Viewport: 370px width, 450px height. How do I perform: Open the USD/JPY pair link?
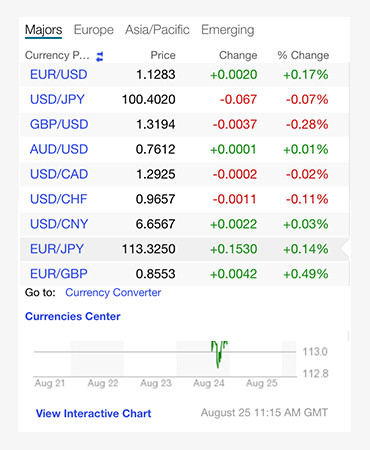[57, 99]
